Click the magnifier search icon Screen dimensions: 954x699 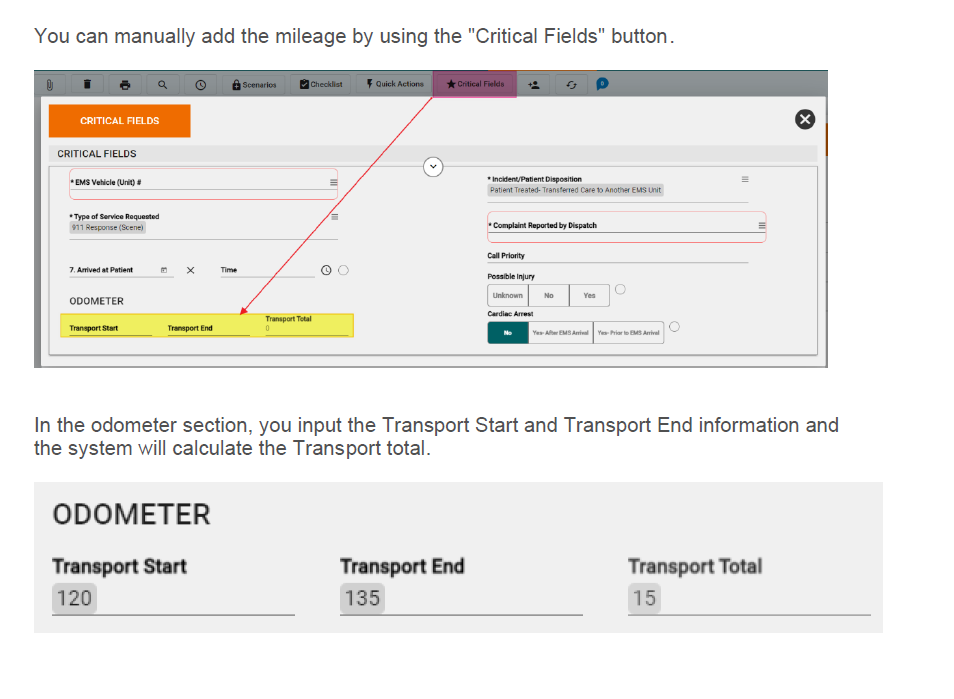[162, 85]
